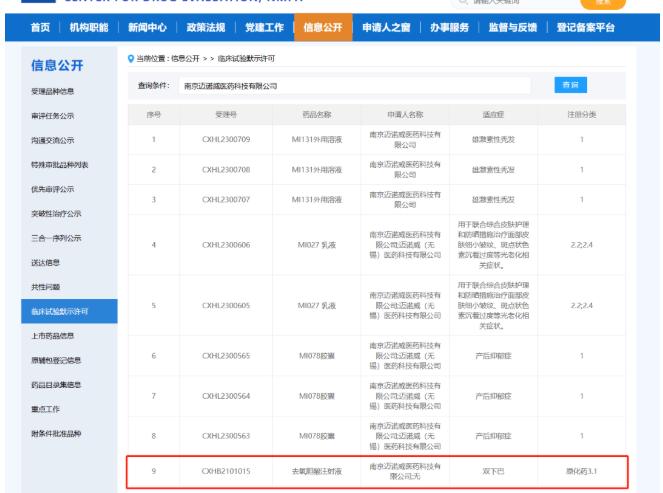This screenshot has width=663, height=493.
Task: Click 双下巴 indication in row 9
Action: (x=493, y=471)
